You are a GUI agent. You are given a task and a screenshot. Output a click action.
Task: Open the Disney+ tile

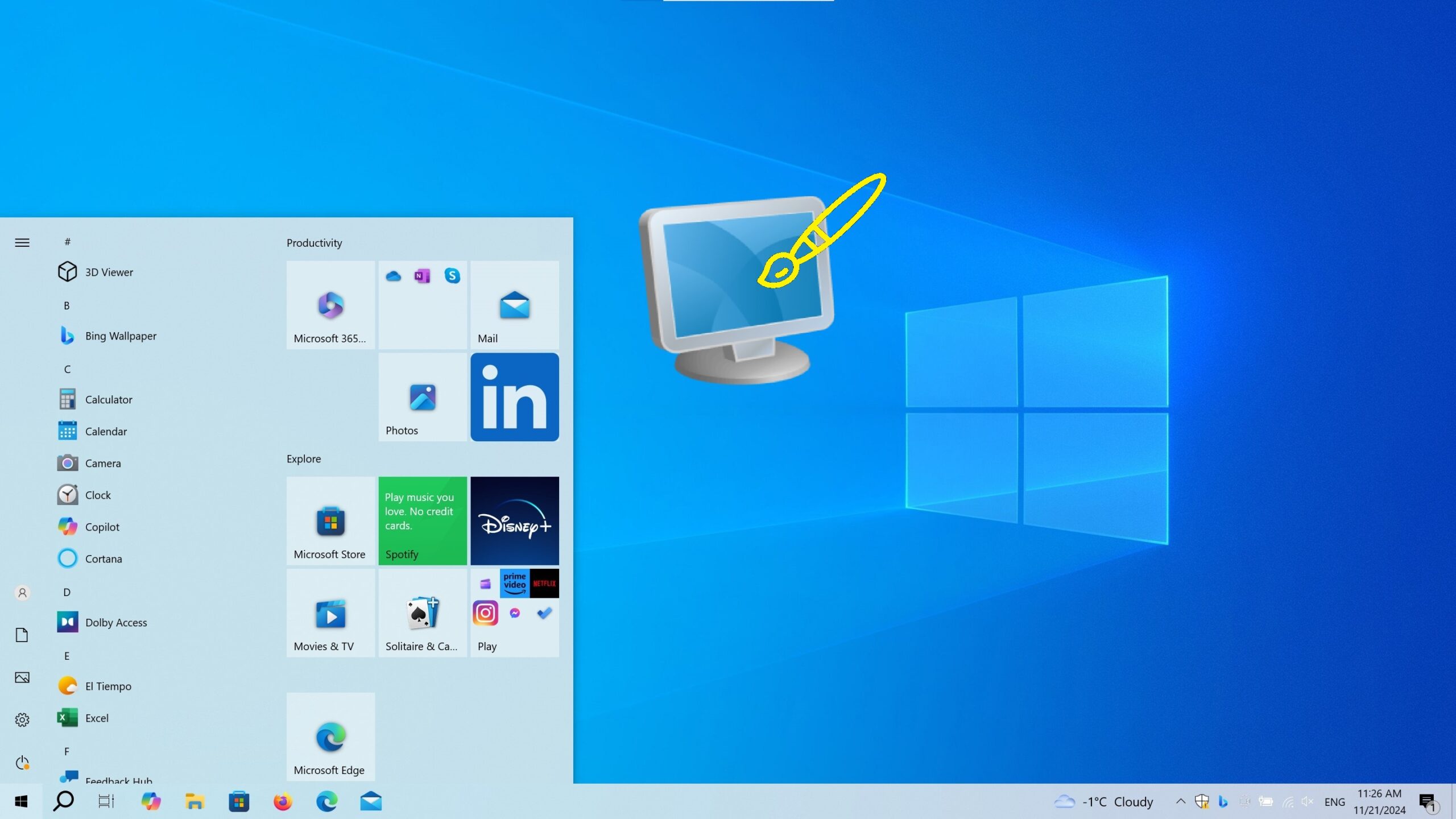point(514,520)
